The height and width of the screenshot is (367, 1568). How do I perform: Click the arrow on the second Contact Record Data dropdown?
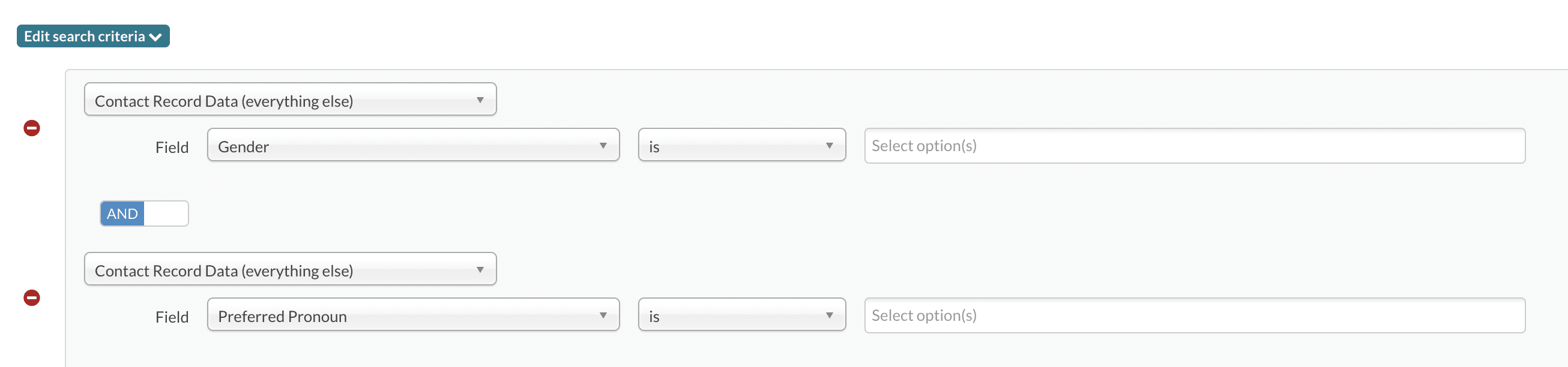(480, 270)
